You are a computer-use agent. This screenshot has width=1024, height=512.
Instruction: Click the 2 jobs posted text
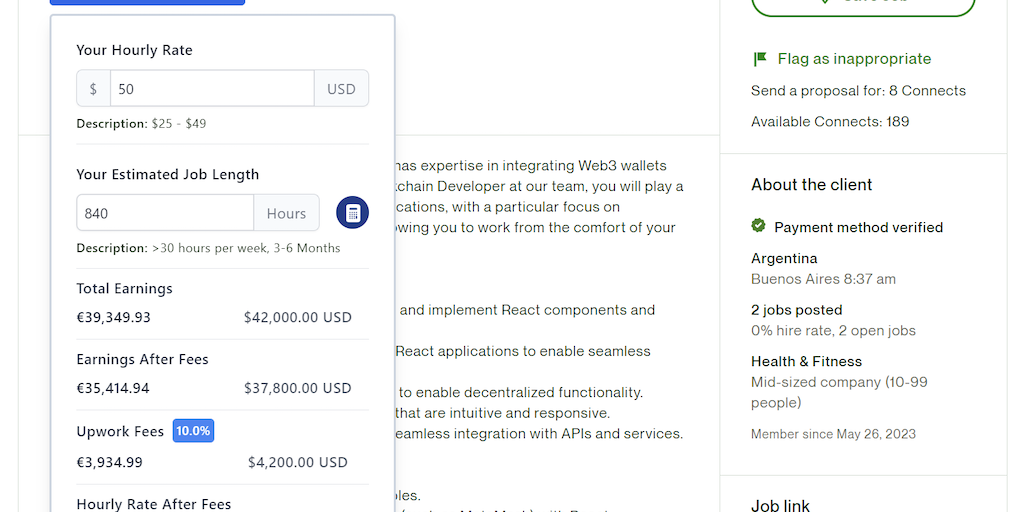(796, 310)
